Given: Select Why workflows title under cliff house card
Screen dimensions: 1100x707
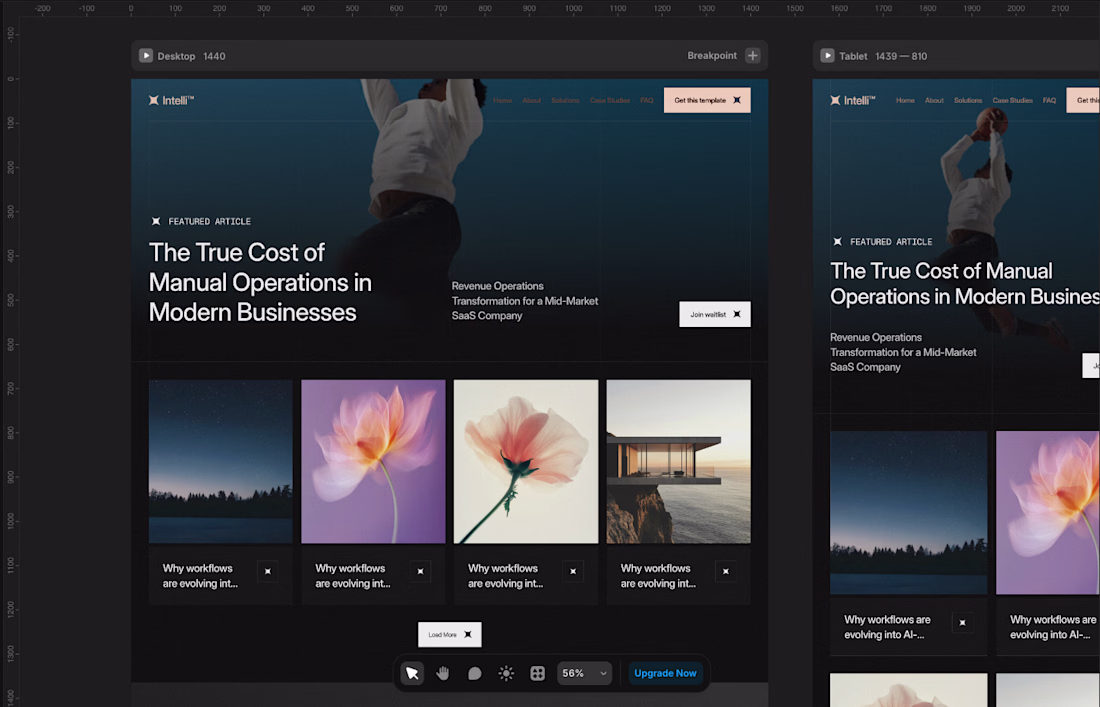Looking at the screenshot, I should click(658, 576).
